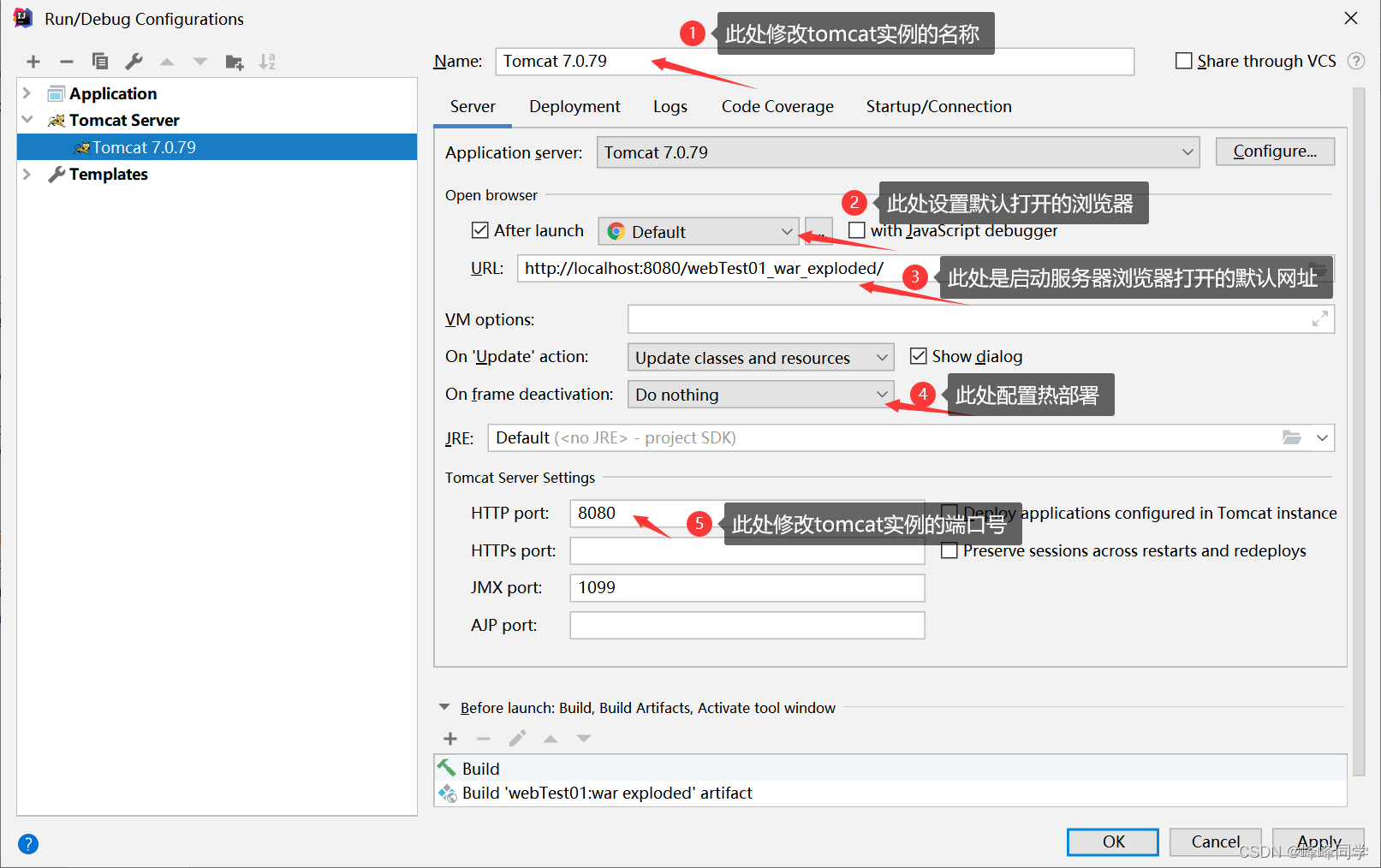Image resolution: width=1381 pixels, height=868 pixels.
Task: Move before launch task up arrow
Action: [551, 739]
